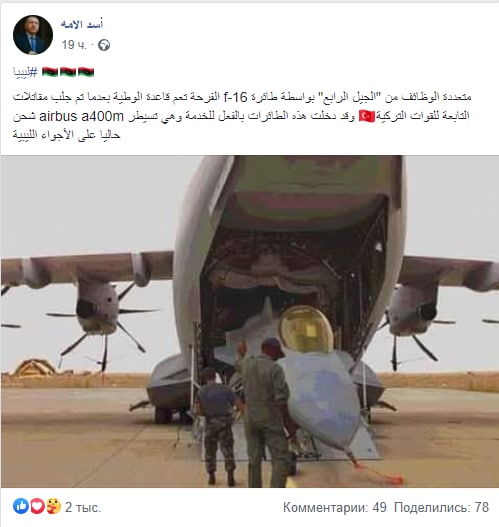This screenshot has width=499, height=527.
Task: Click the Libyan flag emoji farthest from the hashtag
Action: pyautogui.click(x=86, y=72)
